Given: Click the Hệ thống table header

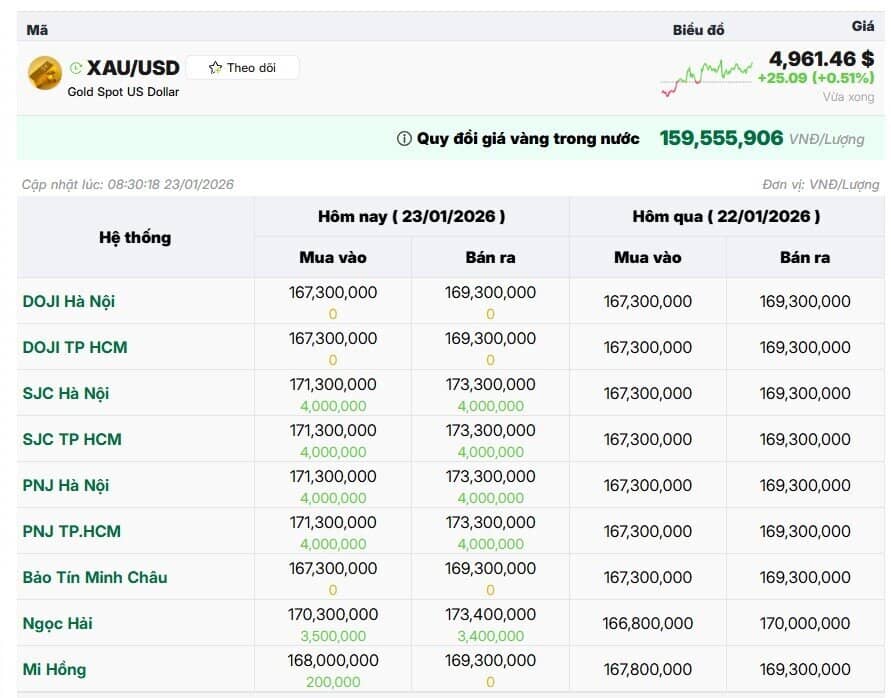Looking at the screenshot, I should [x=135, y=238].
